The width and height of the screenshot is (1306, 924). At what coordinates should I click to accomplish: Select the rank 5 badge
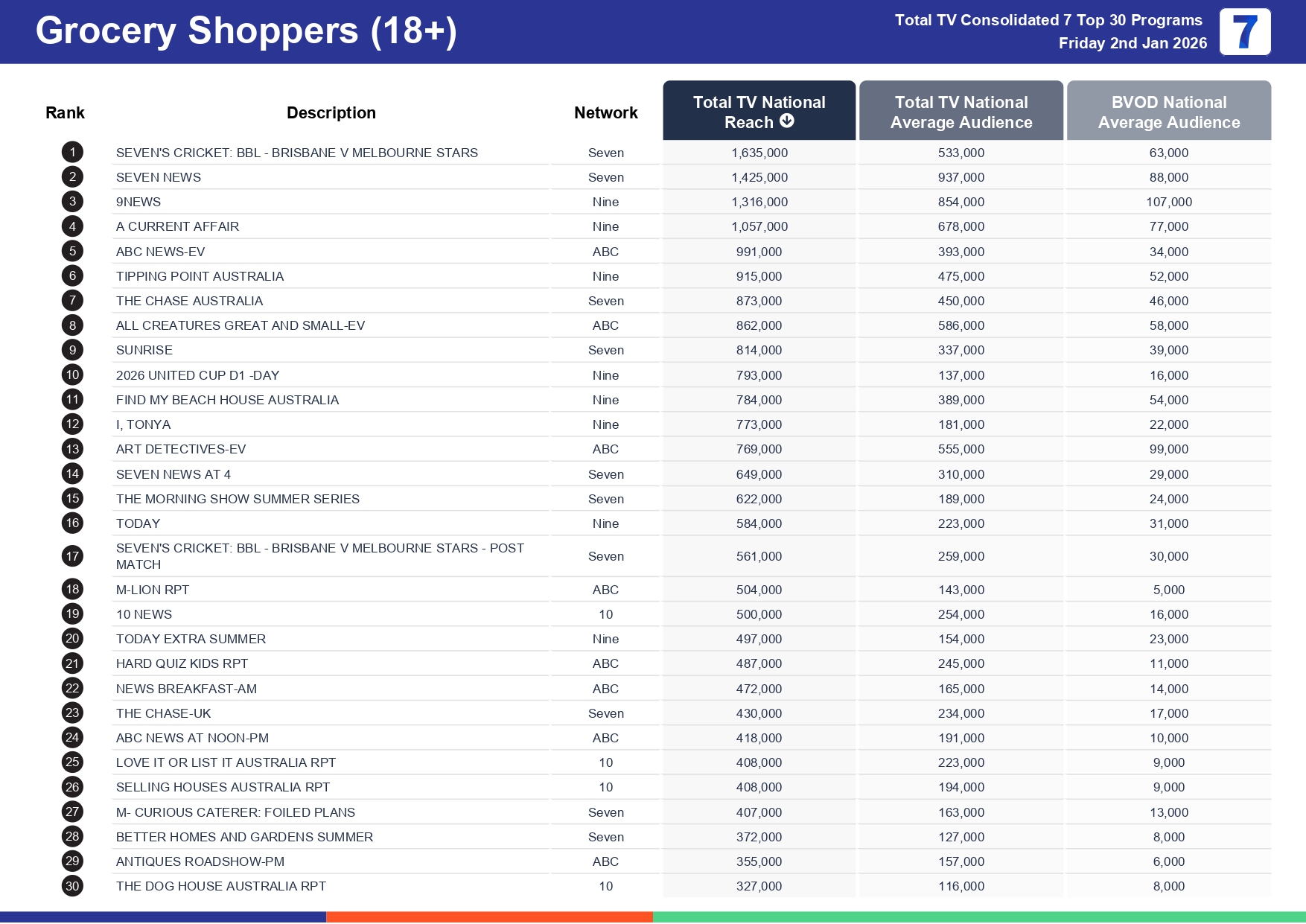pyautogui.click(x=72, y=252)
